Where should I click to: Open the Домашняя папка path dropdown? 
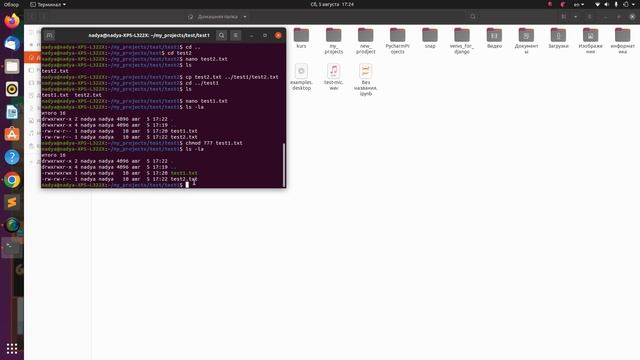tap(217, 17)
